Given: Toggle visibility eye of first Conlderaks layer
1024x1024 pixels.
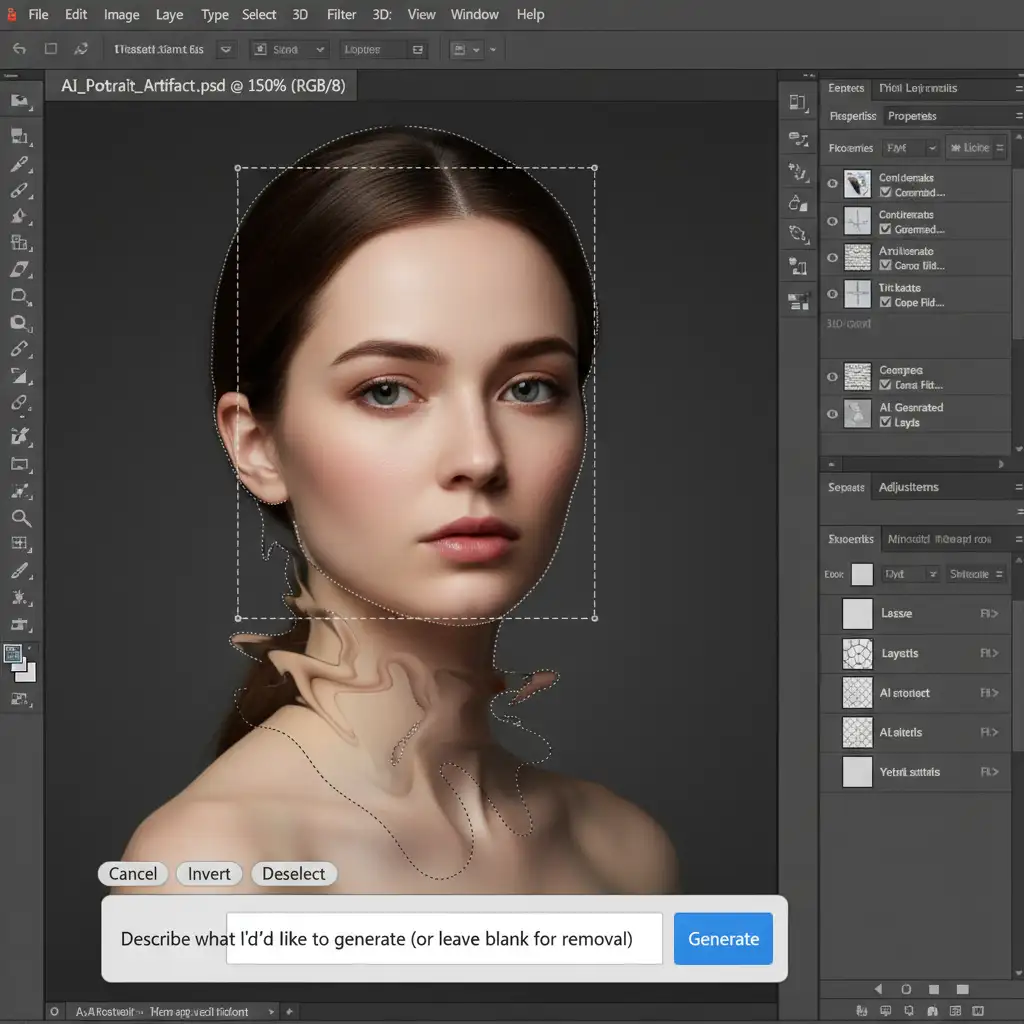Looking at the screenshot, I should click(x=832, y=184).
